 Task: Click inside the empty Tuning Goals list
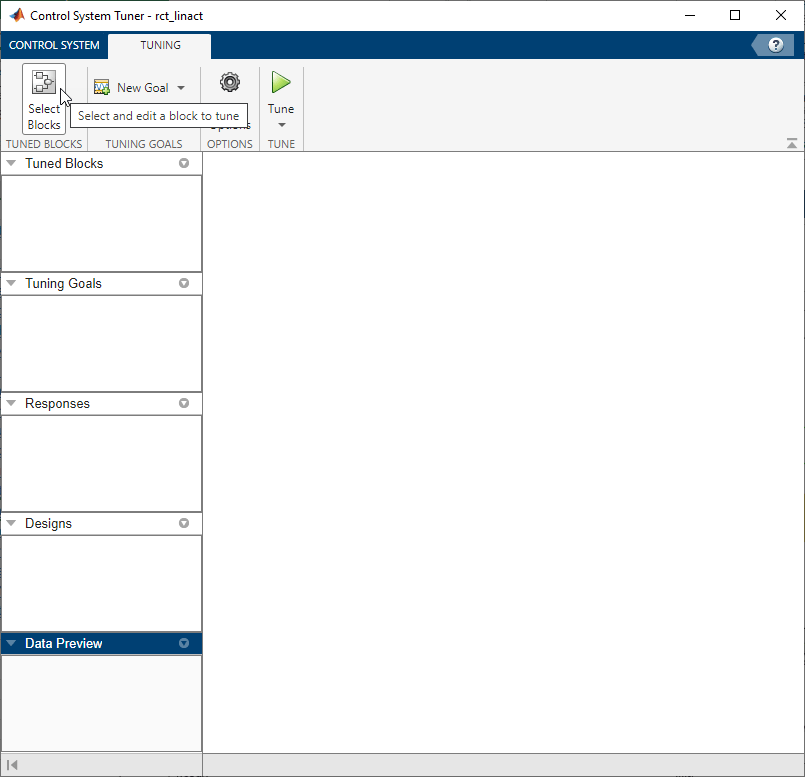click(102, 344)
